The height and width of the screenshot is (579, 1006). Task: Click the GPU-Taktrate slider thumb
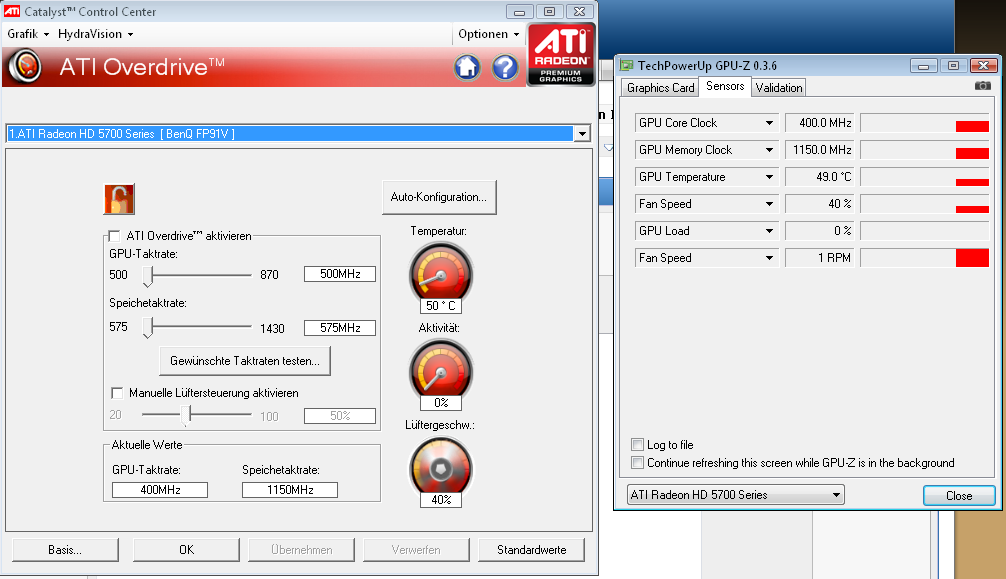click(148, 275)
